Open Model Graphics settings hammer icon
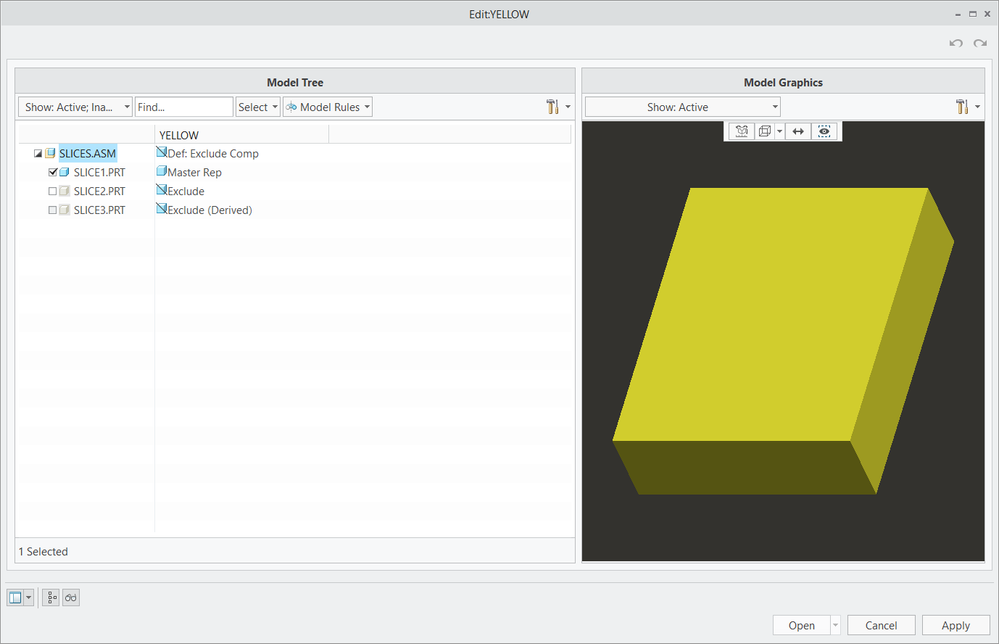This screenshot has height=644, width=999. 962,106
